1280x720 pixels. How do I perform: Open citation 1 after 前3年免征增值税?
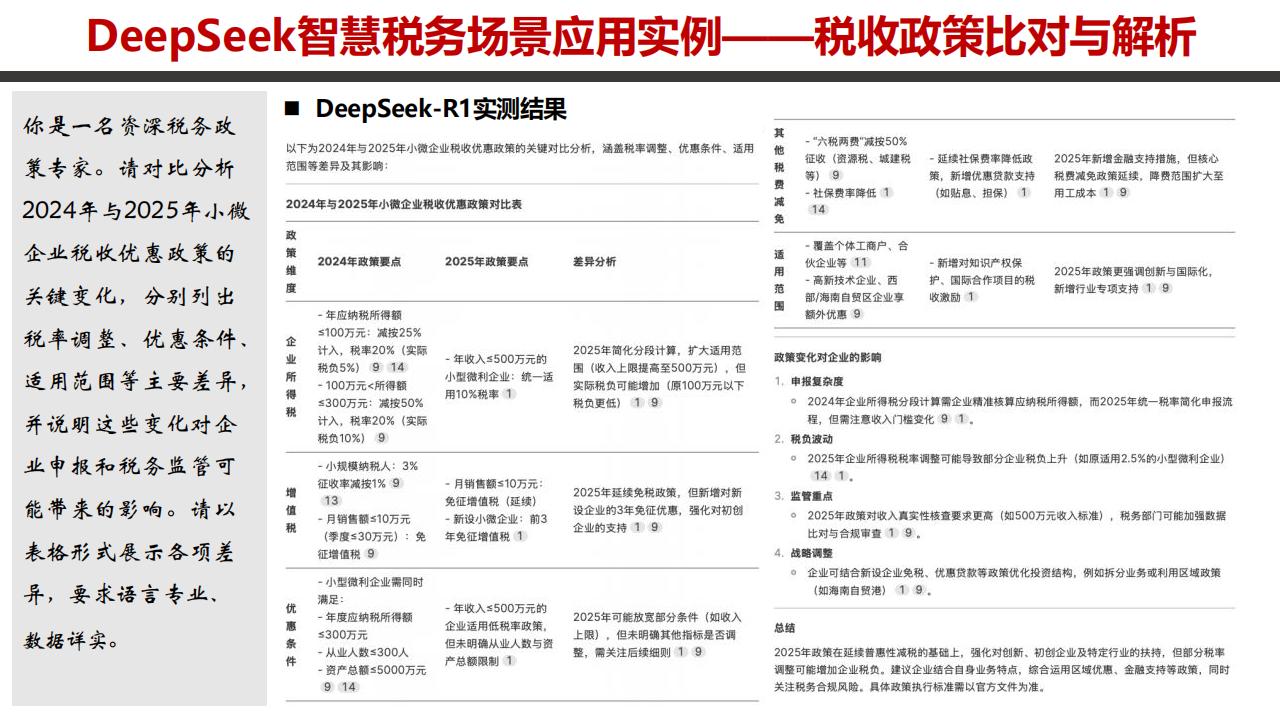(x=521, y=536)
